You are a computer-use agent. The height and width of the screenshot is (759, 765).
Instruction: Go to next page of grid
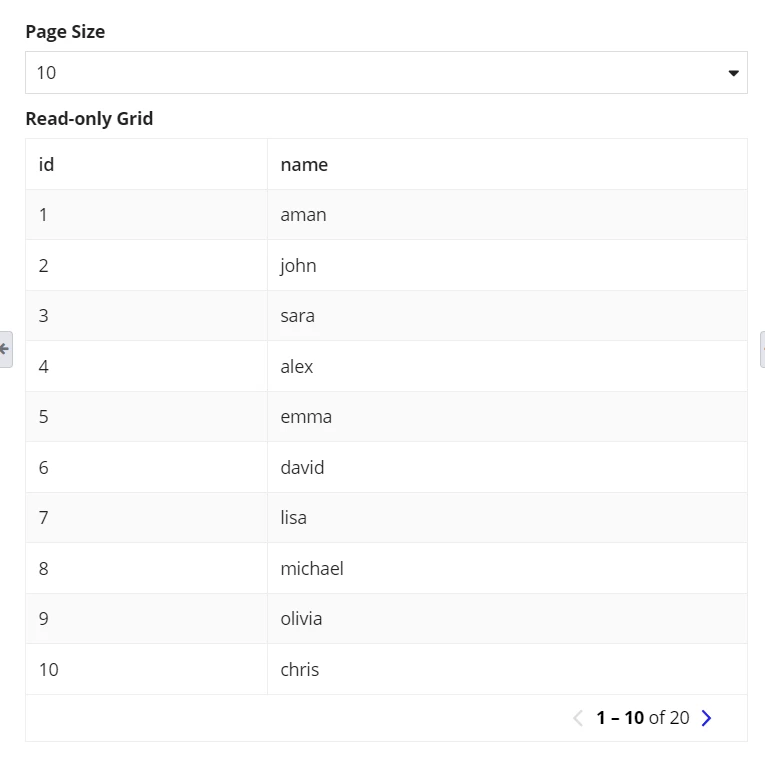pyautogui.click(x=706, y=718)
